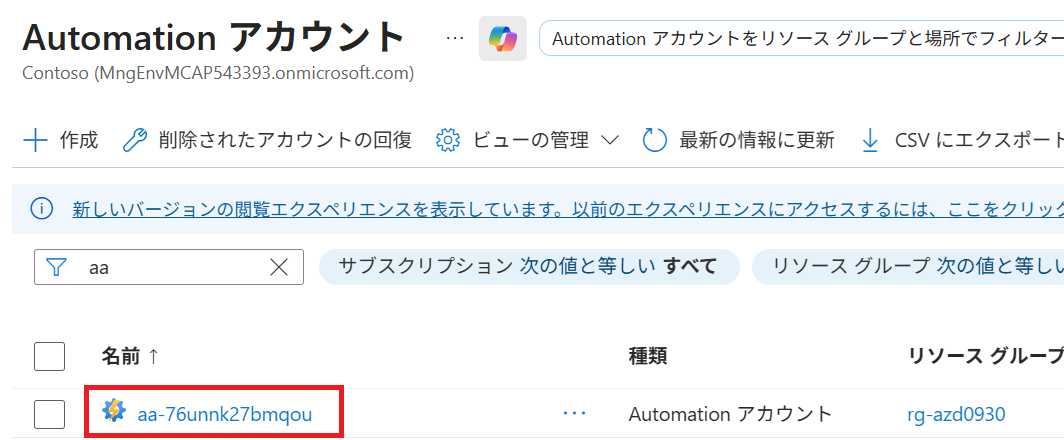Open the Copilot icon next to the title

(x=503, y=39)
